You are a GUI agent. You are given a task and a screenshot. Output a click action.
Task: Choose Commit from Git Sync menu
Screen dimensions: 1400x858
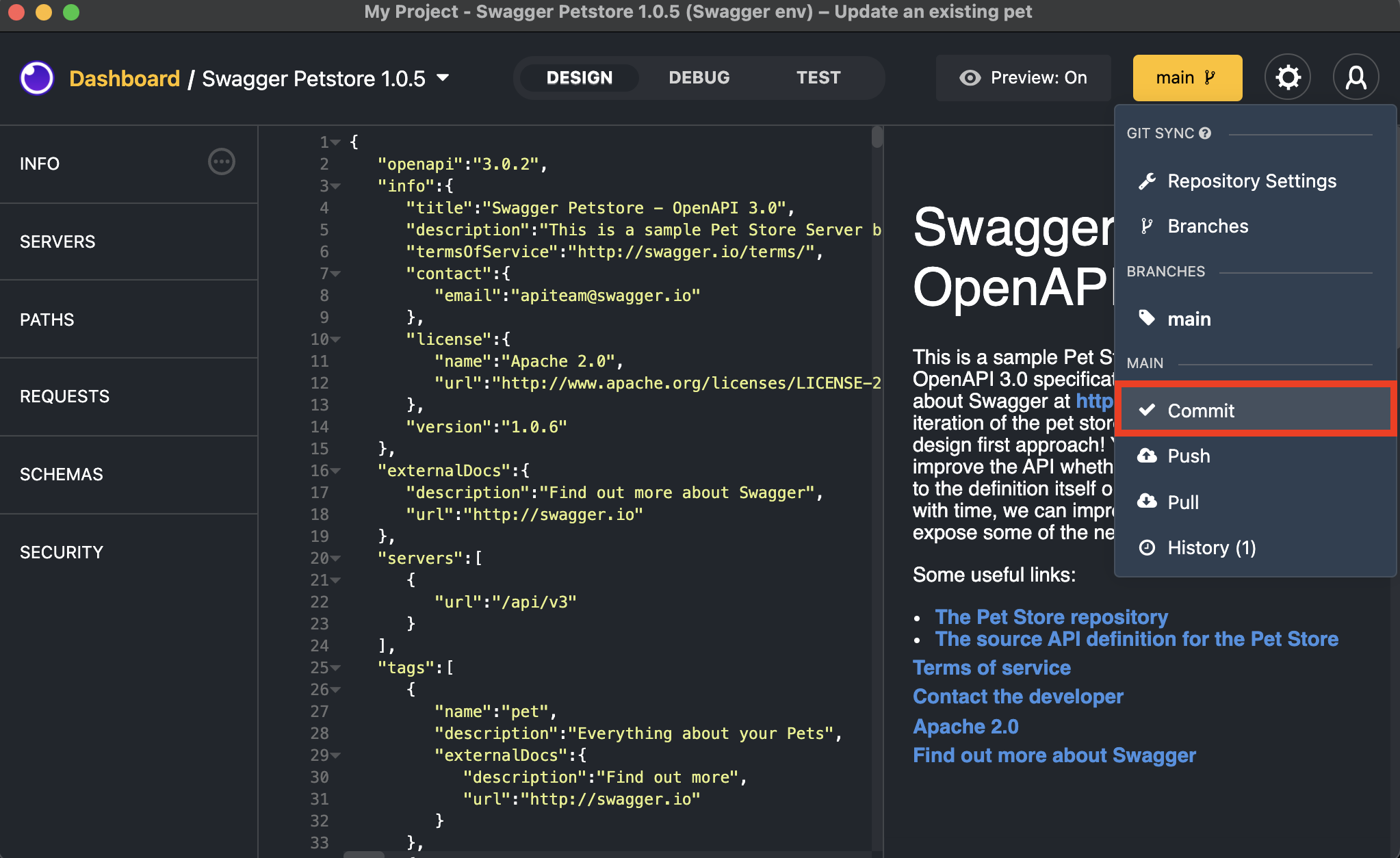pyautogui.click(x=1254, y=410)
